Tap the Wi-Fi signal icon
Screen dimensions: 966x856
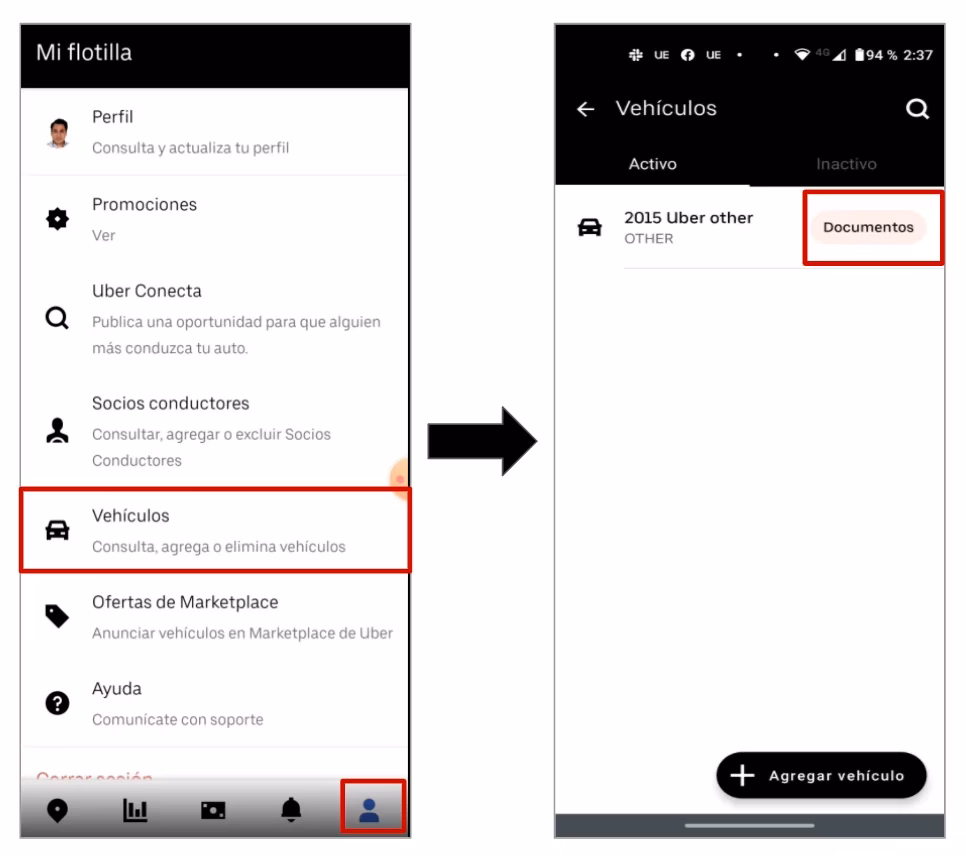tap(802, 55)
